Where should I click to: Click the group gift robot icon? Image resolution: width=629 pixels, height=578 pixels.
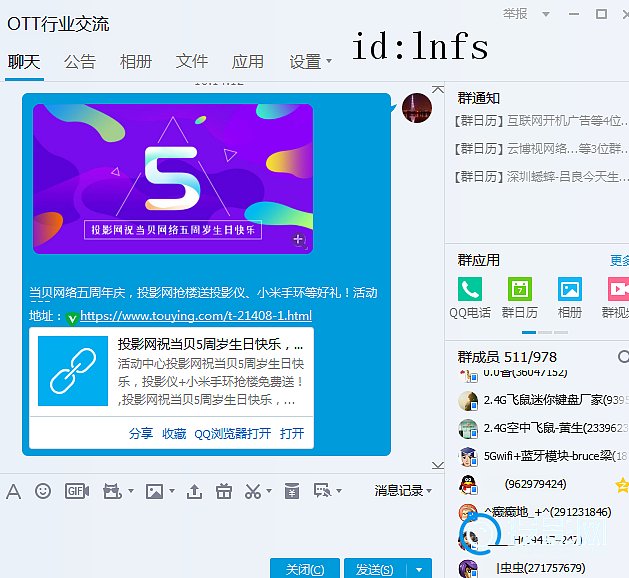pos(112,491)
